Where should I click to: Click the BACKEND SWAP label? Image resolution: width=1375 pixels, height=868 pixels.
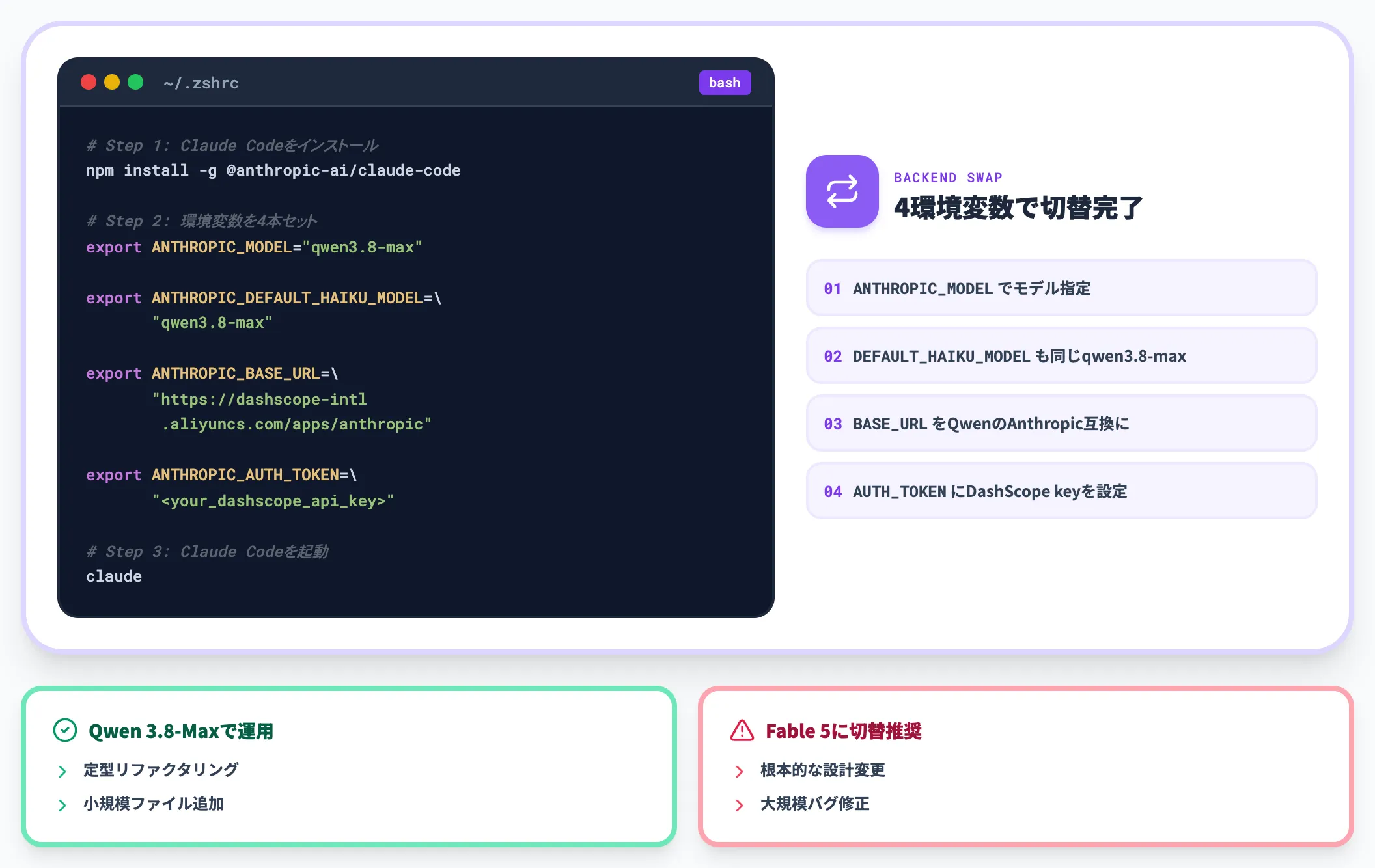pyautogui.click(x=948, y=178)
